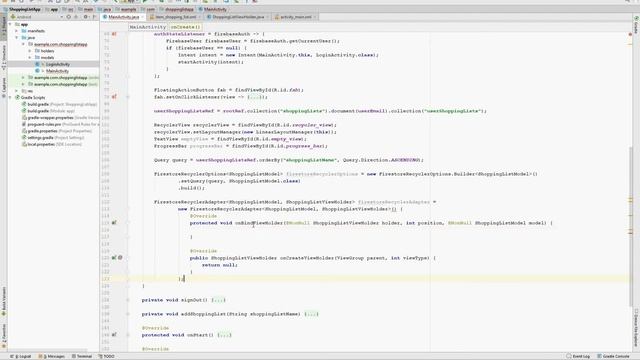
Task: Expand the holders package
Action: click(x=30, y=51)
